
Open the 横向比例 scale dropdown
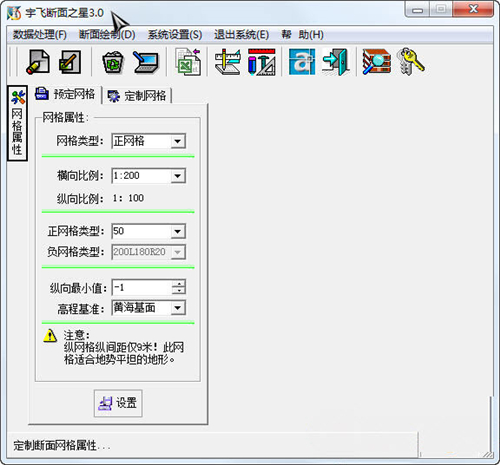pos(178,176)
